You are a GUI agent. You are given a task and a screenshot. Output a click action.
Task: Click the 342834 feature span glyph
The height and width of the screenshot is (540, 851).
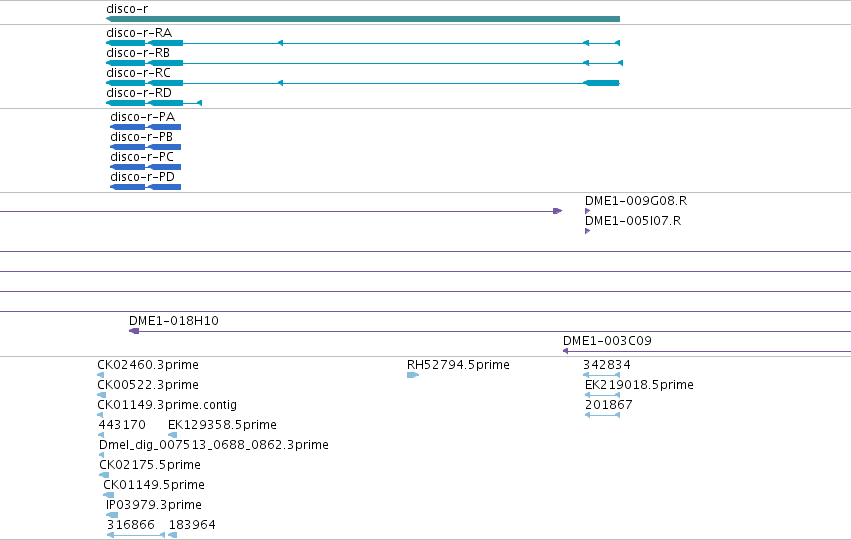[x=601, y=375]
